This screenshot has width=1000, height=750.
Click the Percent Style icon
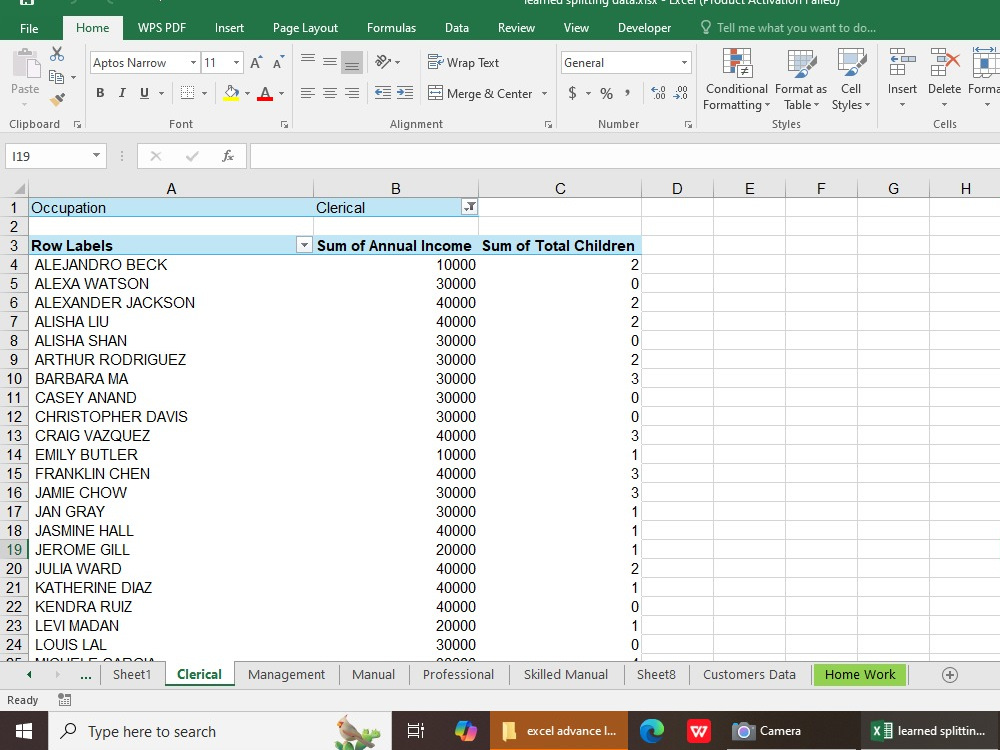[607, 94]
